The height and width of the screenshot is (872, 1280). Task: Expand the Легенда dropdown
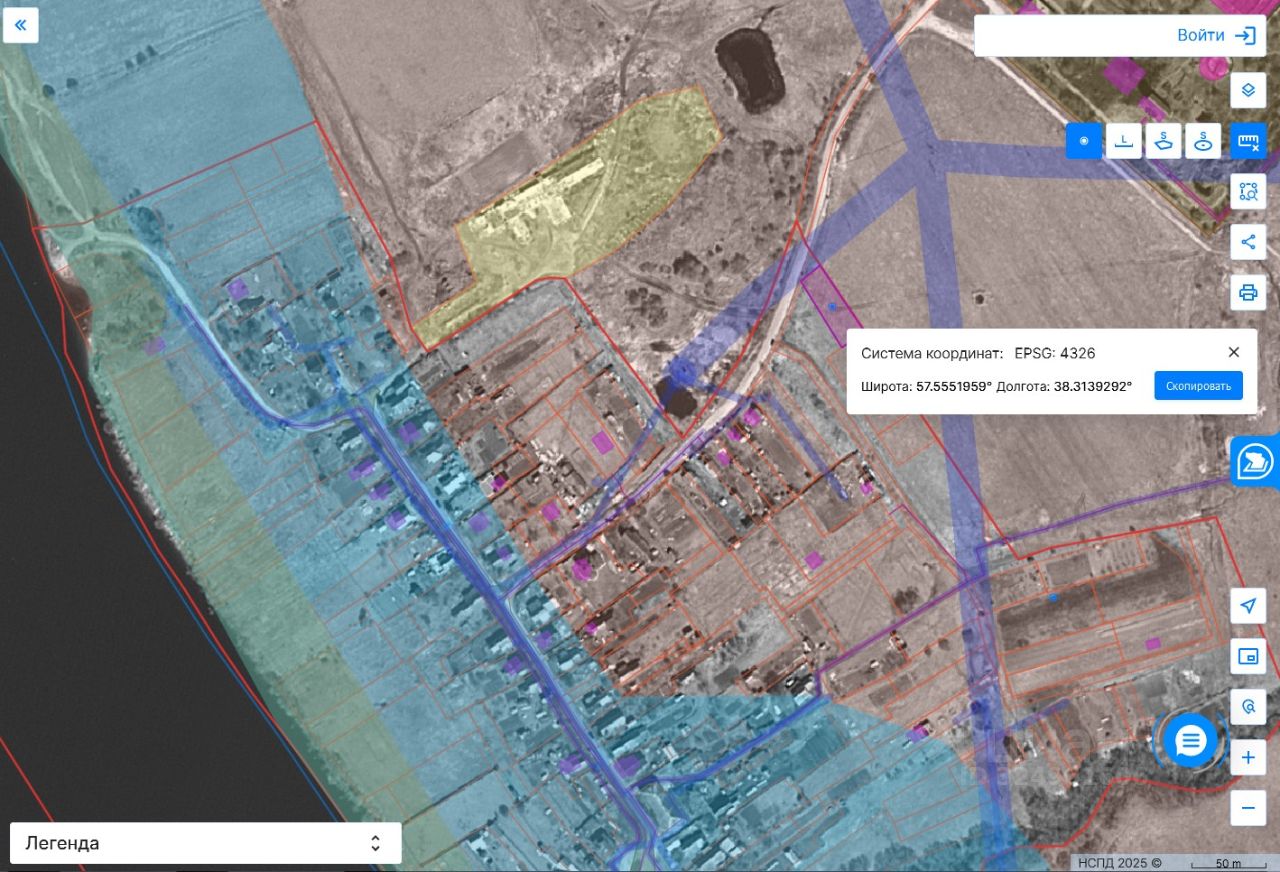pos(206,843)
